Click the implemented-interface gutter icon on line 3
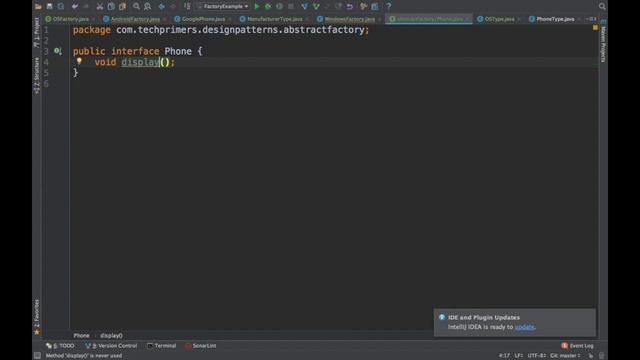 coord(58,51)
